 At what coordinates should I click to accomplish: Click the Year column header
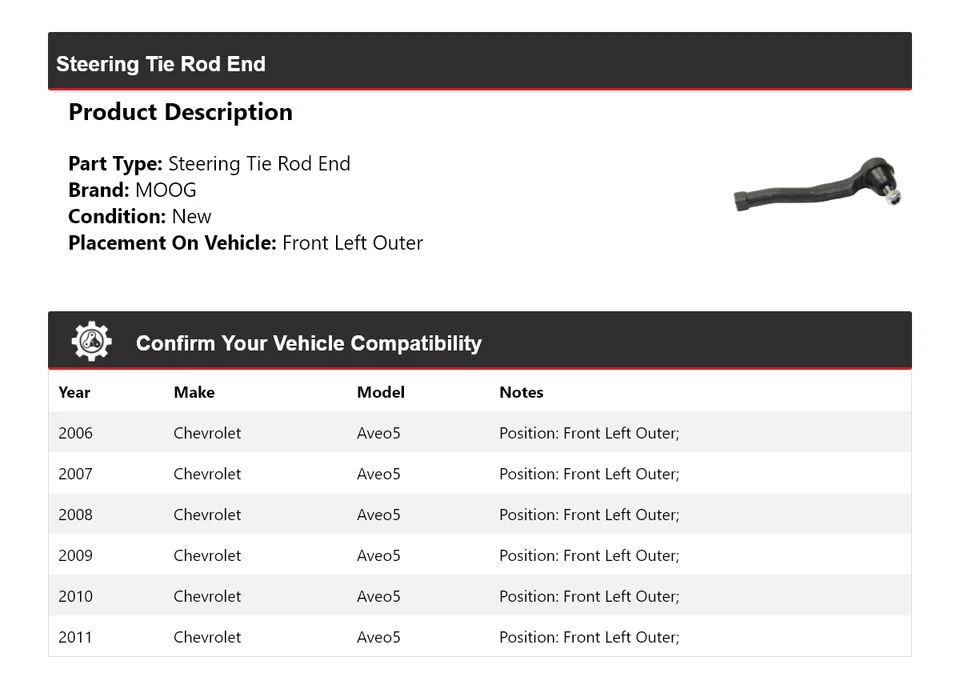74,392
